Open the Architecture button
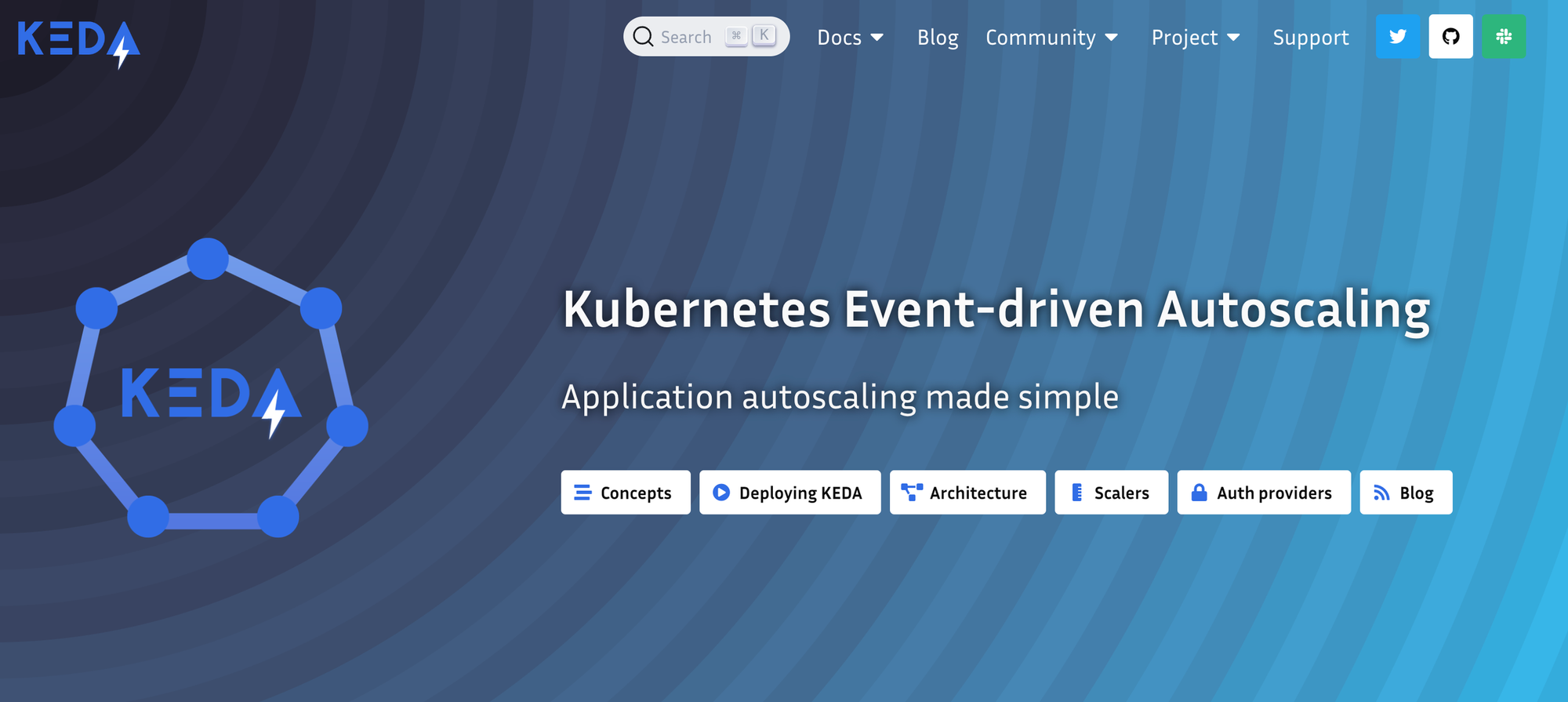 click(967, 493)
